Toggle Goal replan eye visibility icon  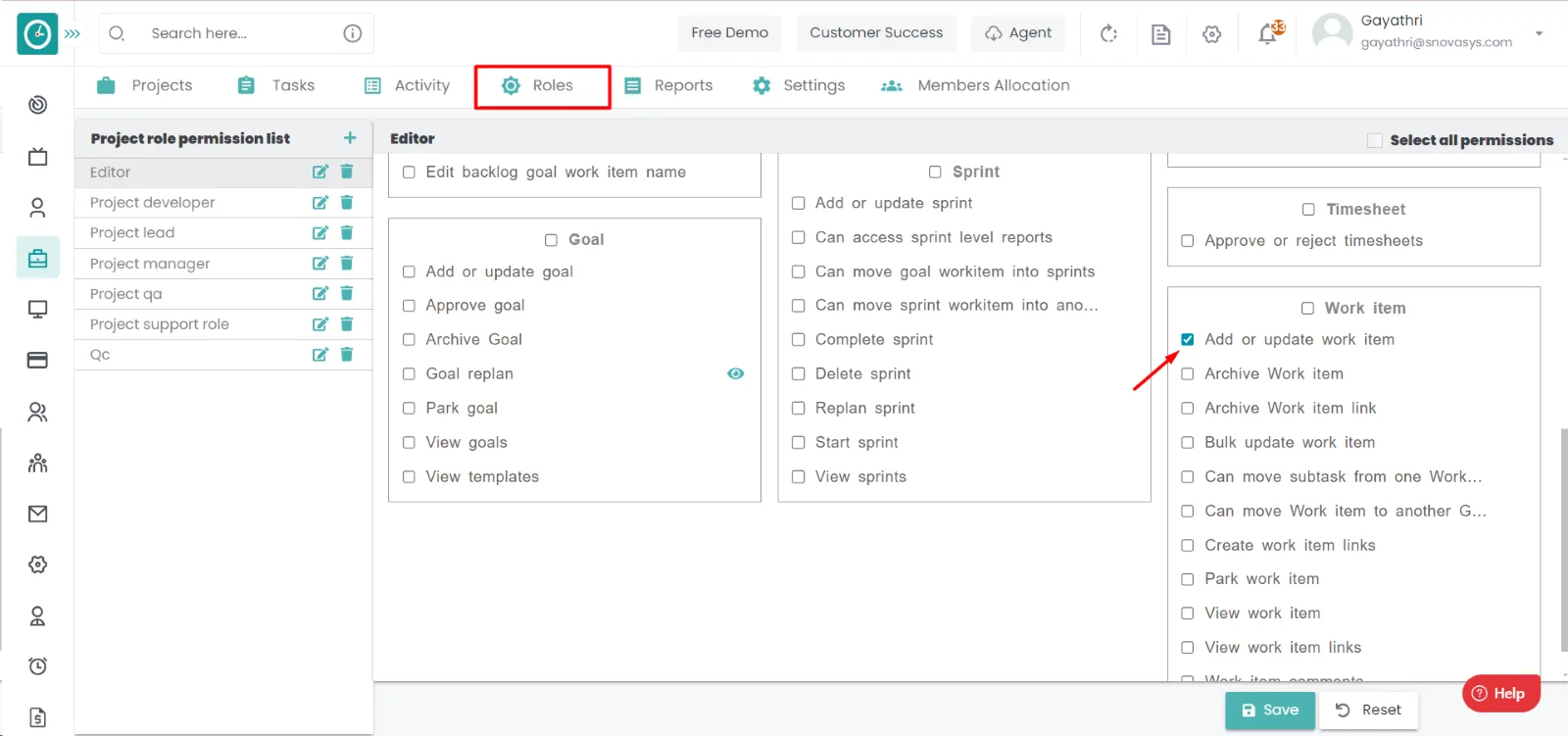pos(736,373)
